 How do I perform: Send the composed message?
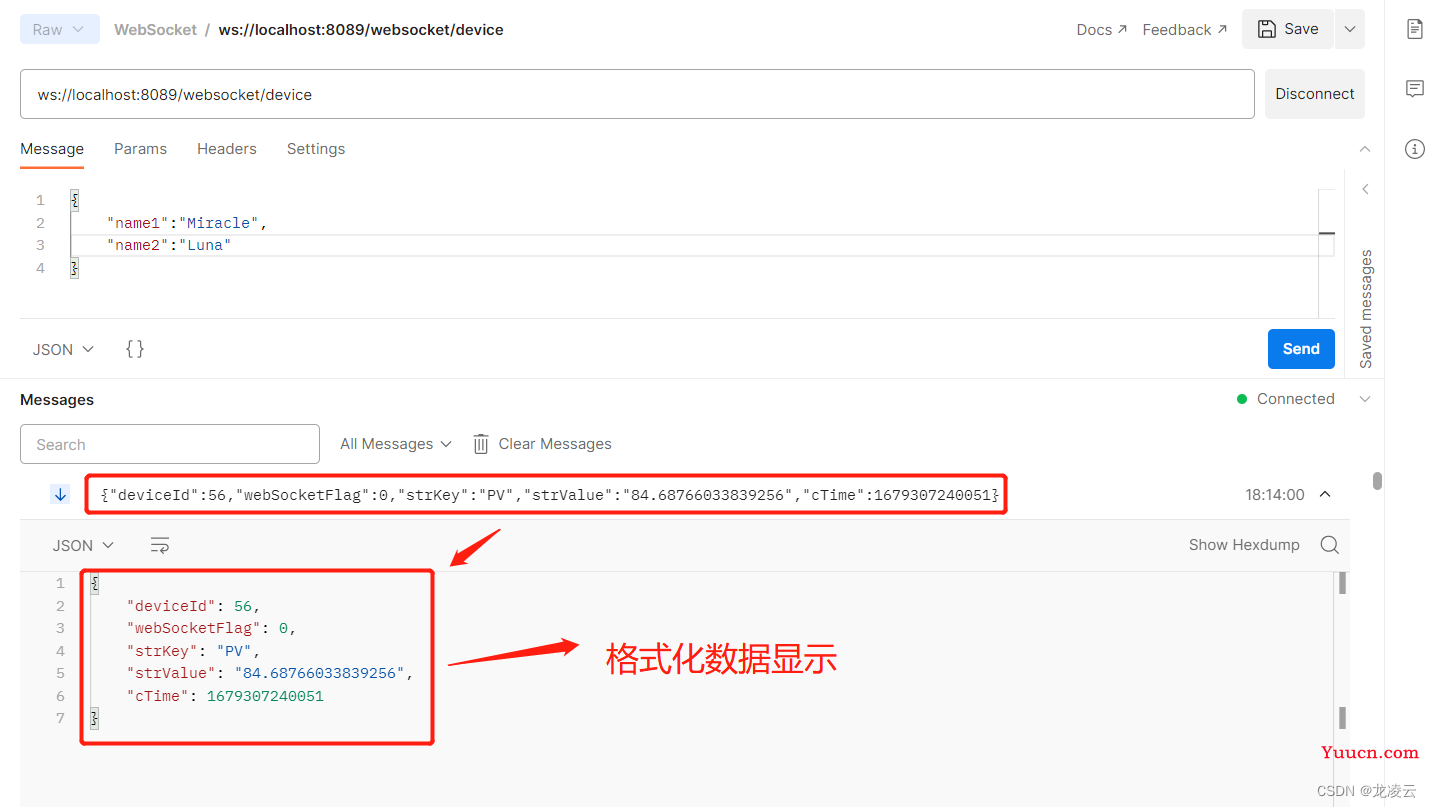pos(1301,349)
